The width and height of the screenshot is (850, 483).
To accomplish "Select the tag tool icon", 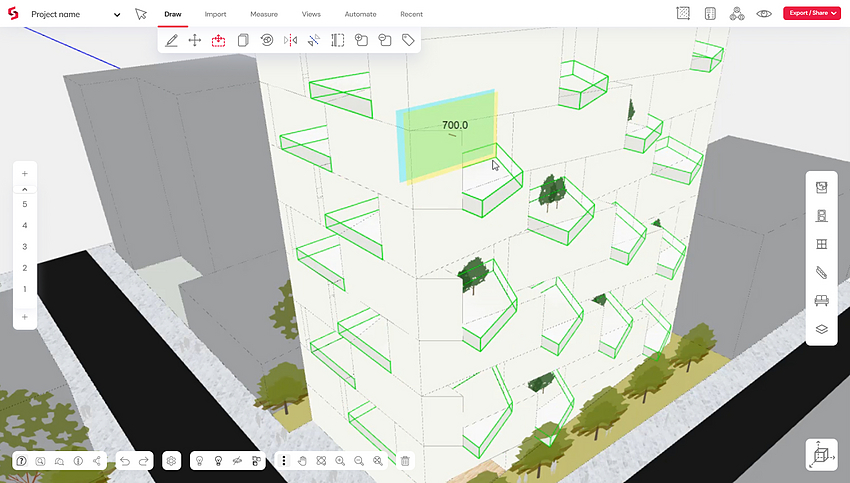I will [408, 40].
